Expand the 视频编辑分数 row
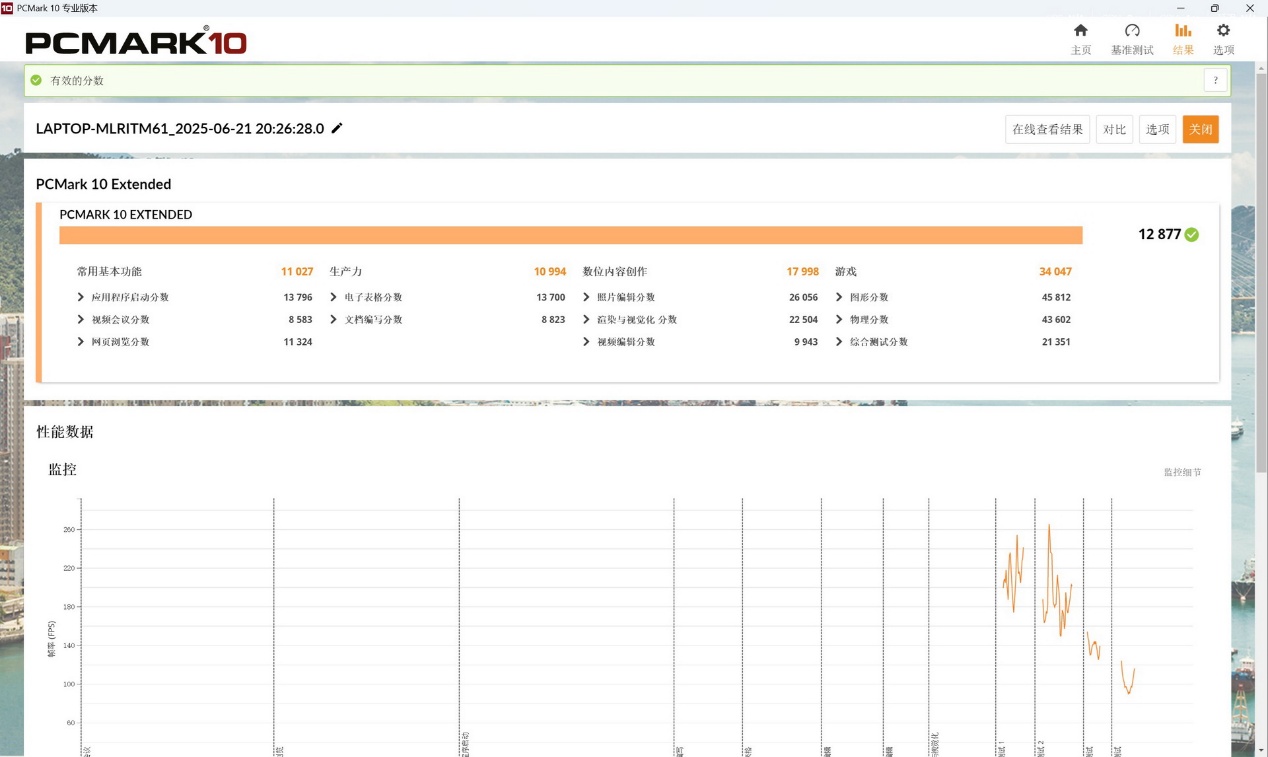 tap(587, 342)
